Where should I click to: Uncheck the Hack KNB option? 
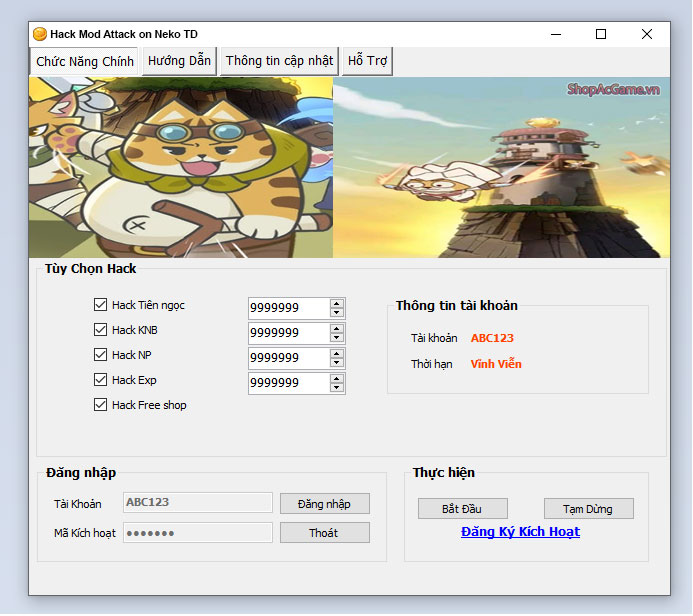[100, 330]
